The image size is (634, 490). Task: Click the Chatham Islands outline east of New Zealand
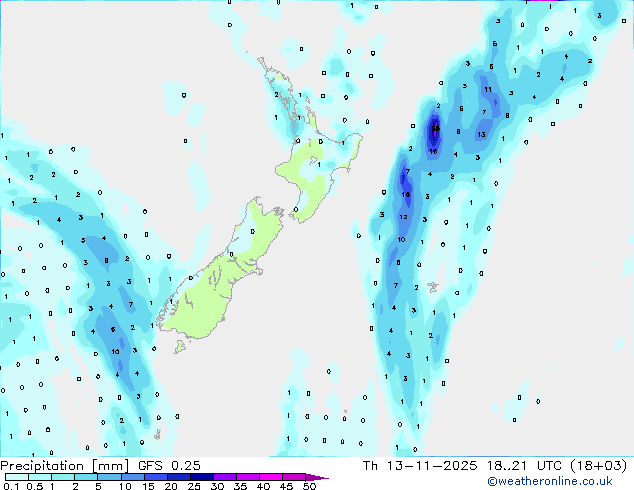click(433, 287)
